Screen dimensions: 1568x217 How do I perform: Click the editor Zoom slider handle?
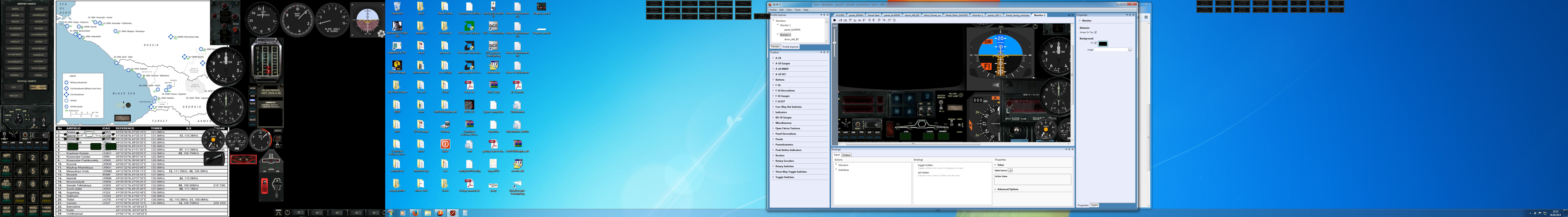click(x=835, y=43)
